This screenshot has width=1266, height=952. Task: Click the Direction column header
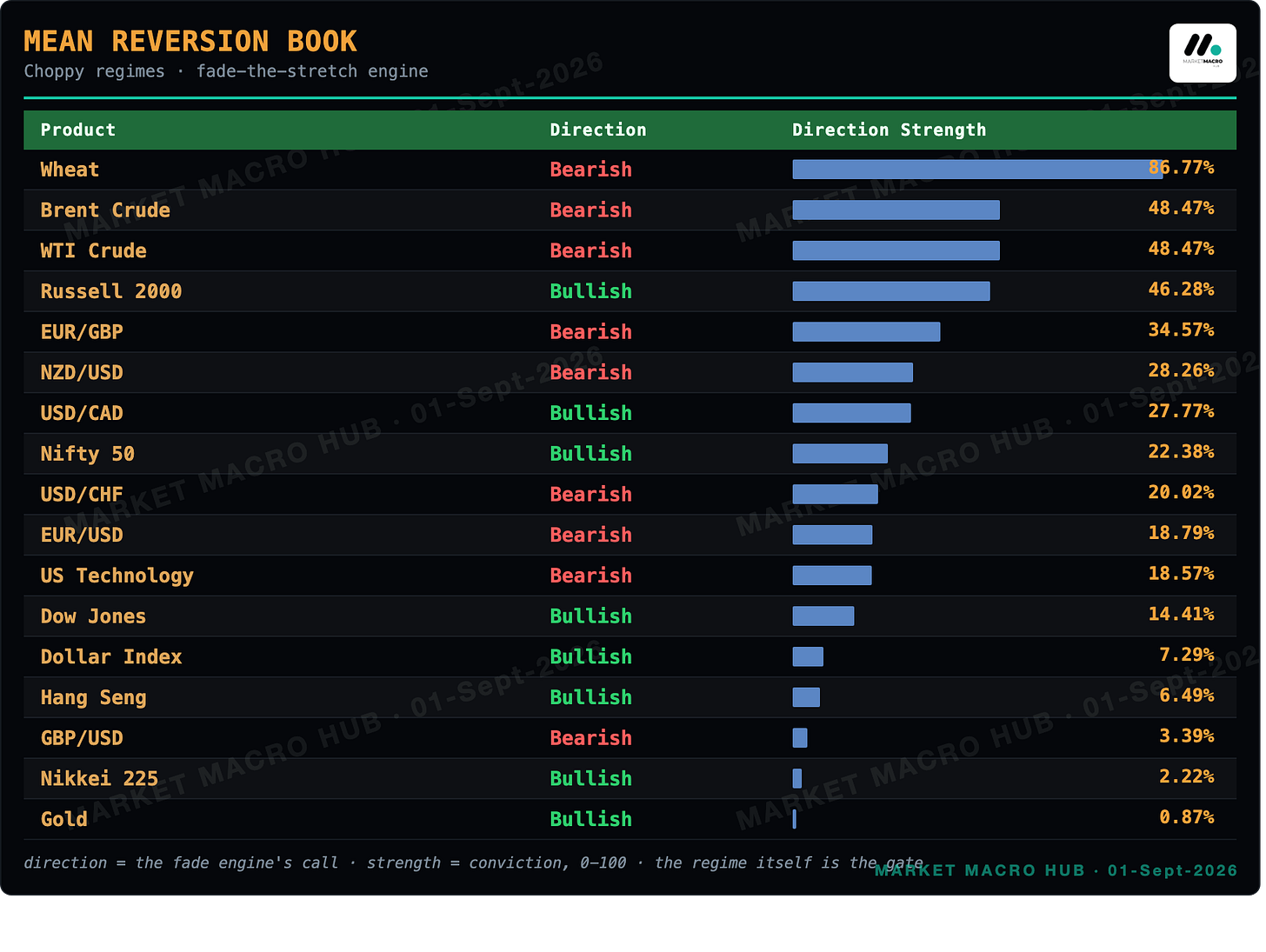pyautogui.click(x=598, y=130)
